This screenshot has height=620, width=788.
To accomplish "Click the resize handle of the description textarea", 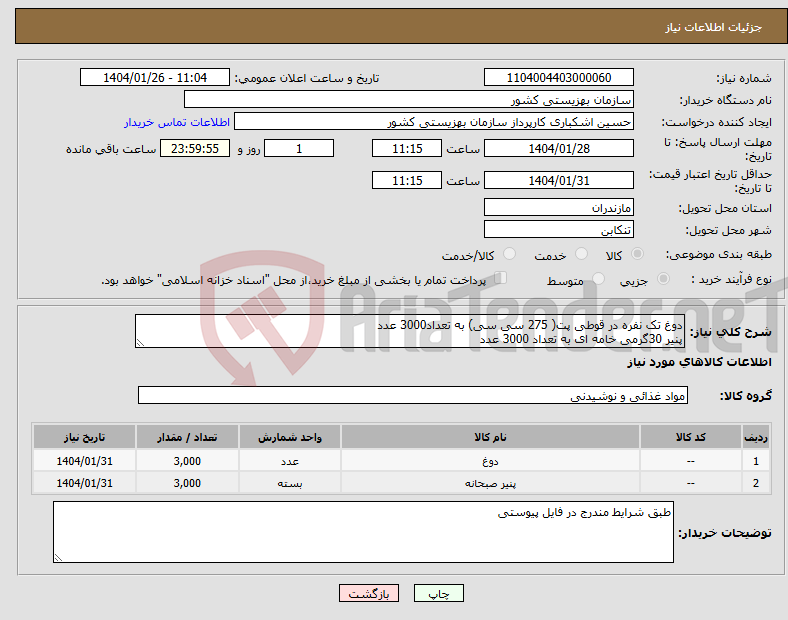I will point(140,343).
